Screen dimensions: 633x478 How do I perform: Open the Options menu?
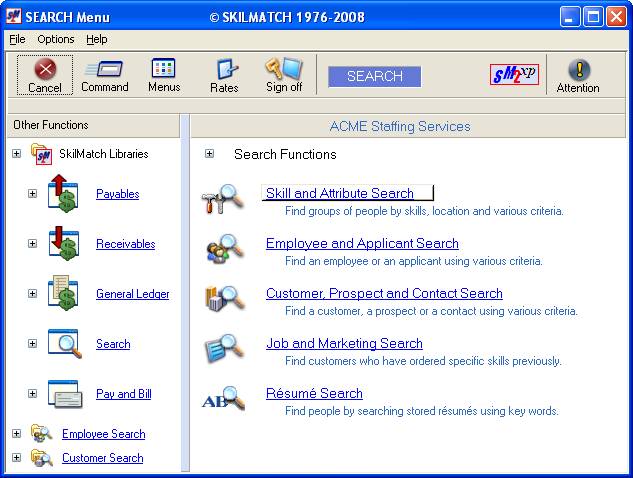[x=56, y=39]
